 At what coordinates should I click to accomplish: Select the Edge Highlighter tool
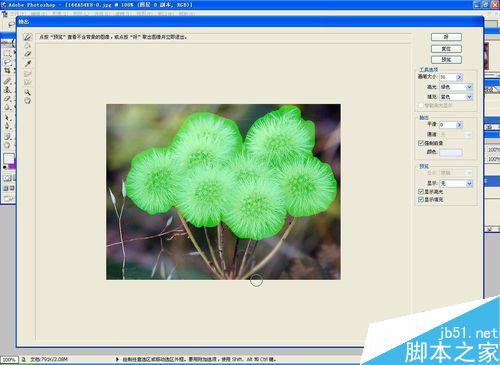[x=28, y=37]
